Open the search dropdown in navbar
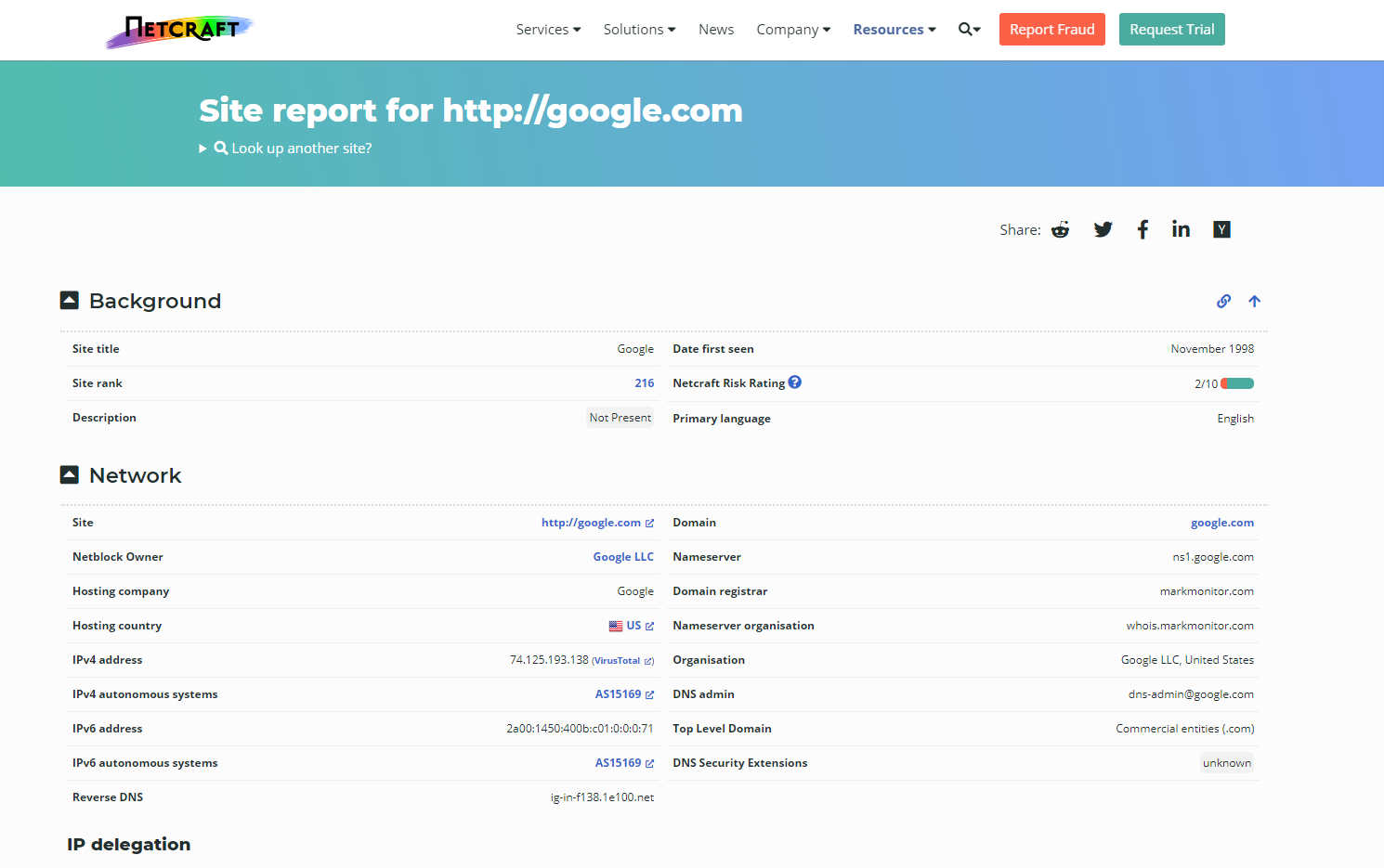The height and width of the screenshot is (868, 1384). tap(969, 30)
